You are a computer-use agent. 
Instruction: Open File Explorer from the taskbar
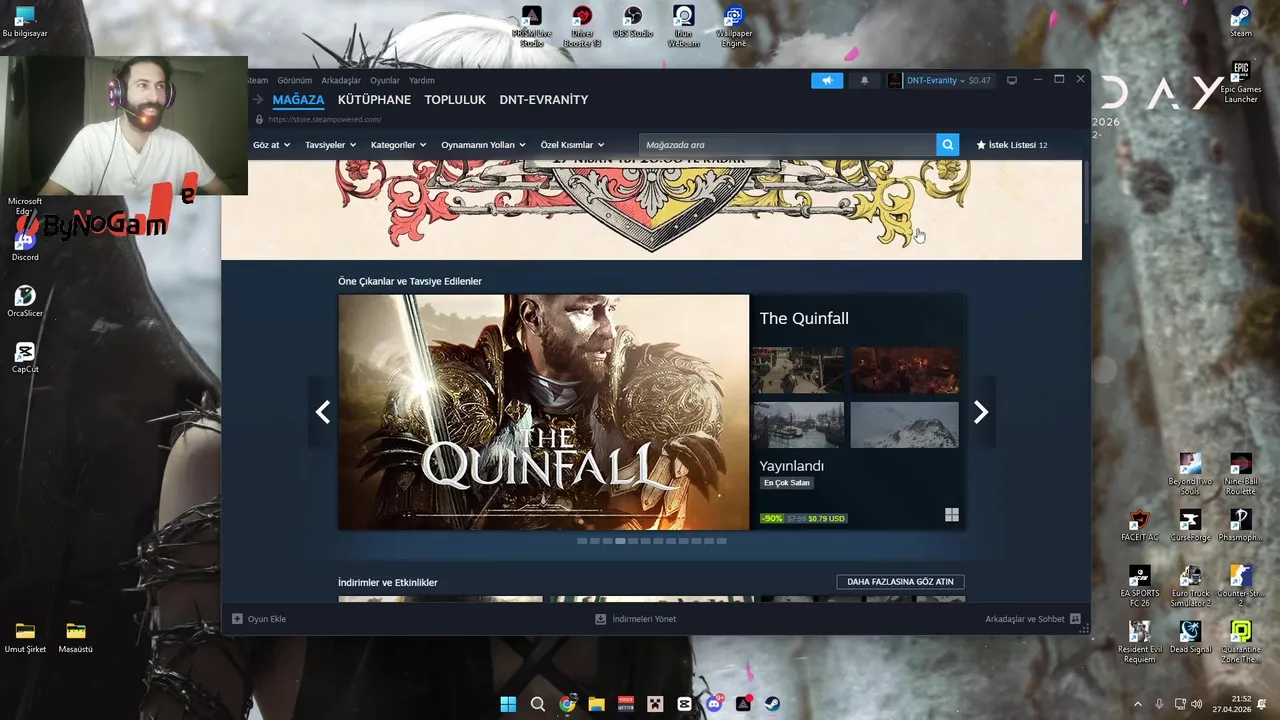click(596, 704)
